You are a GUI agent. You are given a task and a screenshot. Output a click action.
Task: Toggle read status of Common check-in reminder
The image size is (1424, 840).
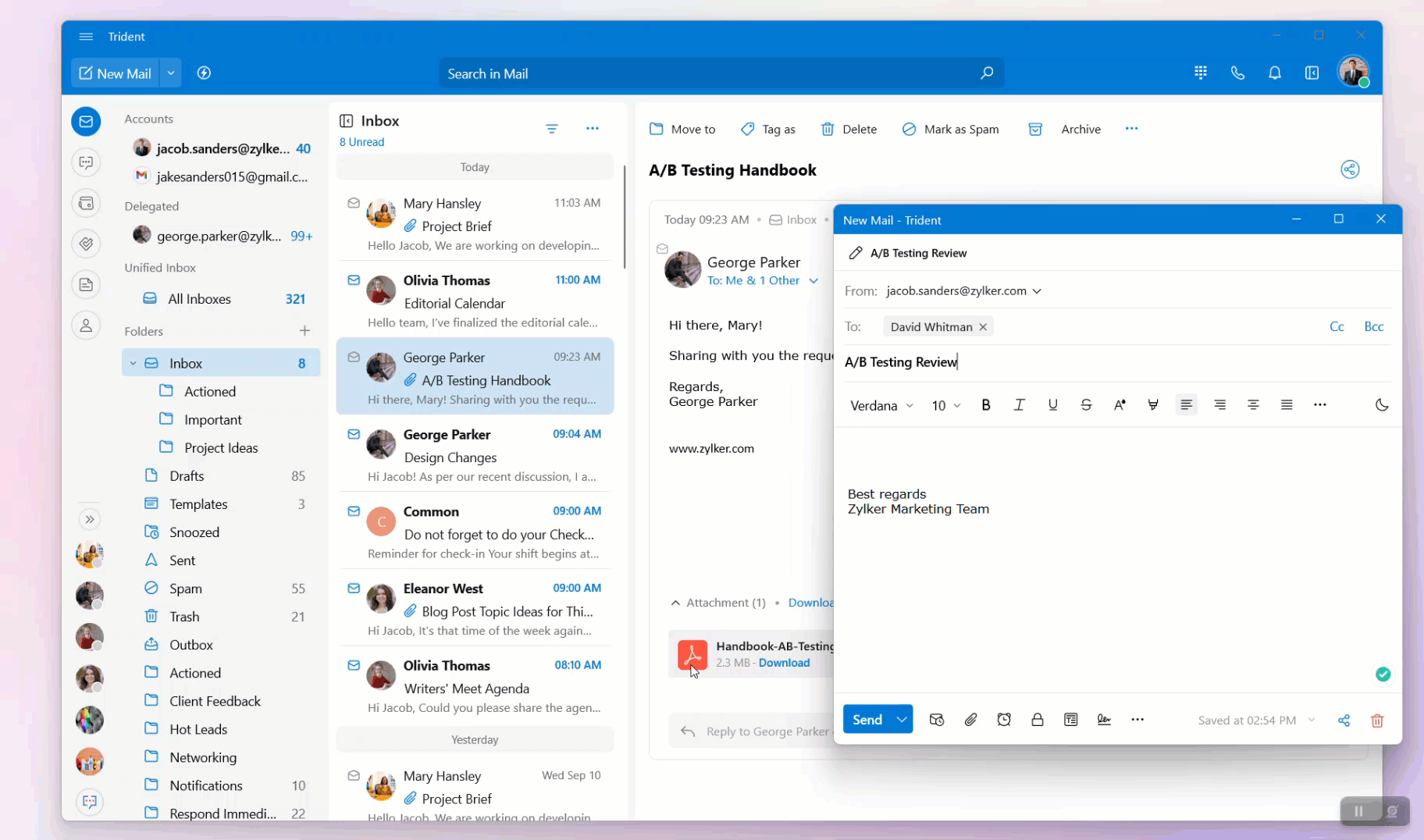[354, 511]
